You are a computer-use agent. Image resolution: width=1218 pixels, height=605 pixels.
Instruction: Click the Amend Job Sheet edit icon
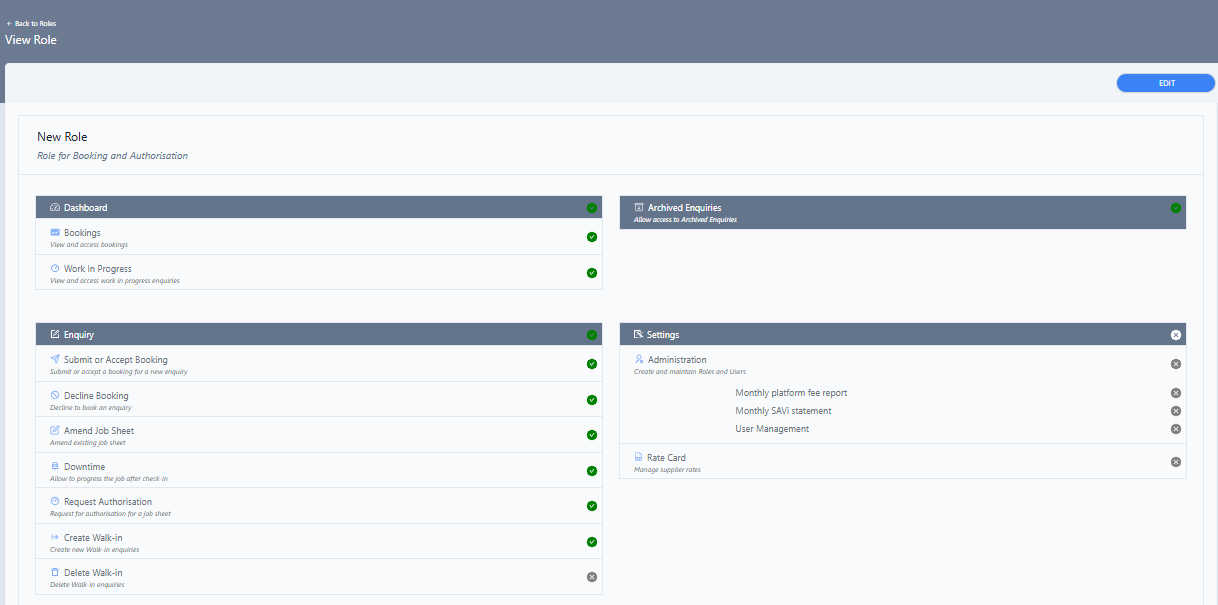[x=53, y=430]
